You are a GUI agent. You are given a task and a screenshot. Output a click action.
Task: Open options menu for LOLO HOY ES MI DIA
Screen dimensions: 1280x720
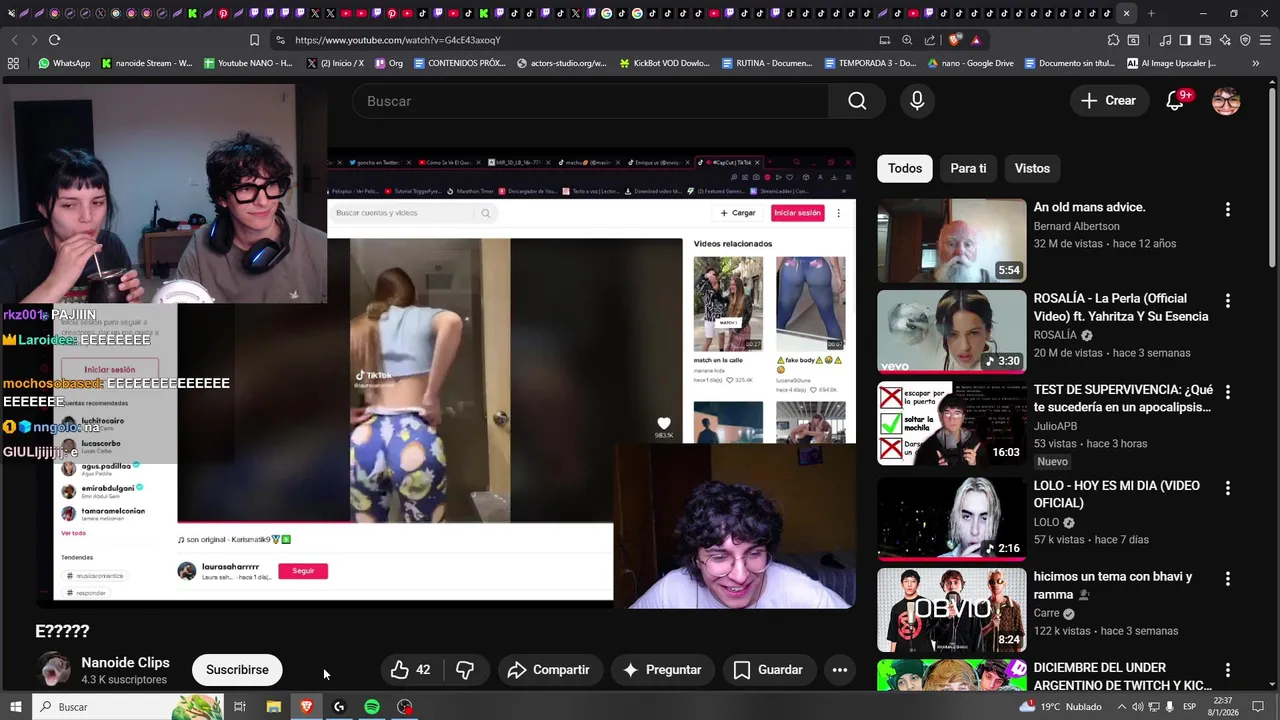[x=1228, y=488]
